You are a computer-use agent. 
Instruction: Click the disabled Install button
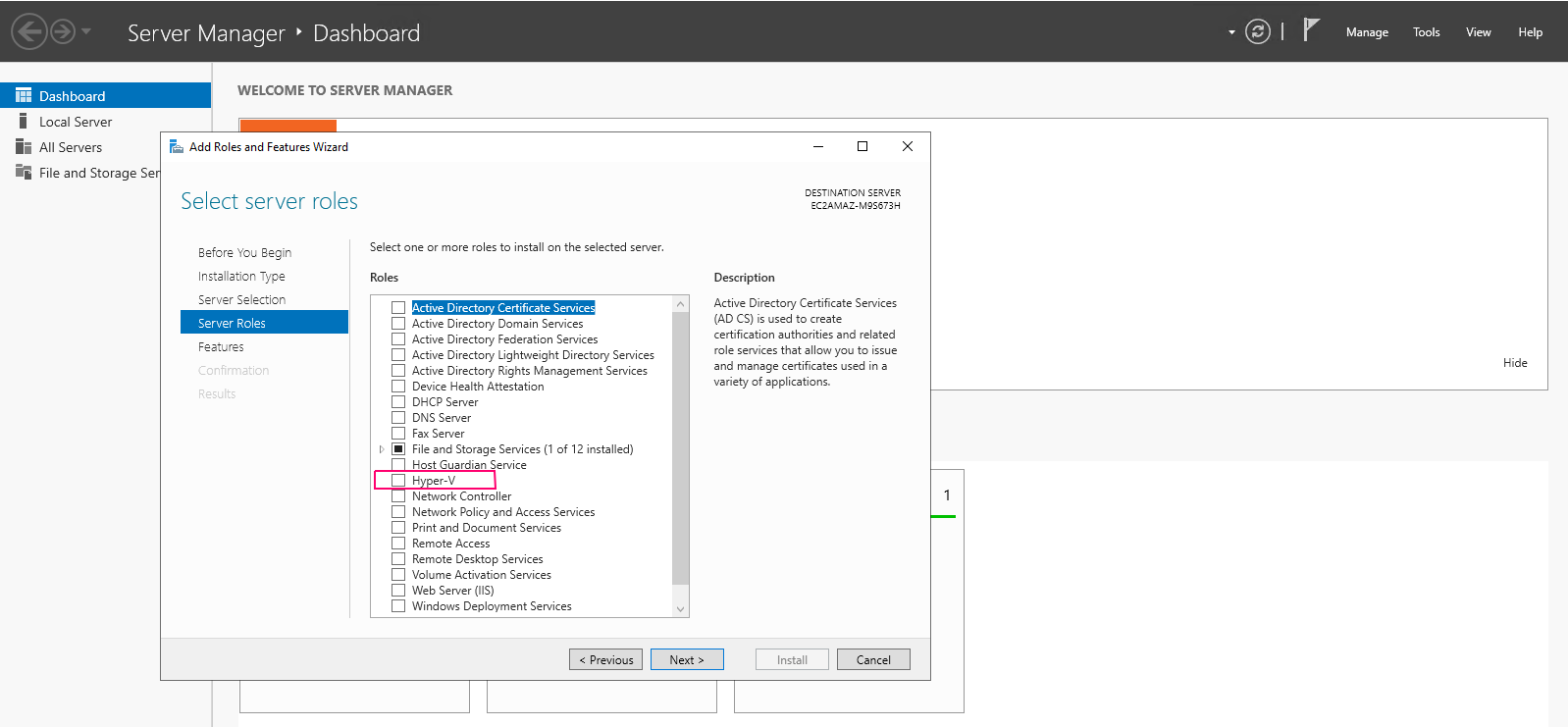coord(792,659)
